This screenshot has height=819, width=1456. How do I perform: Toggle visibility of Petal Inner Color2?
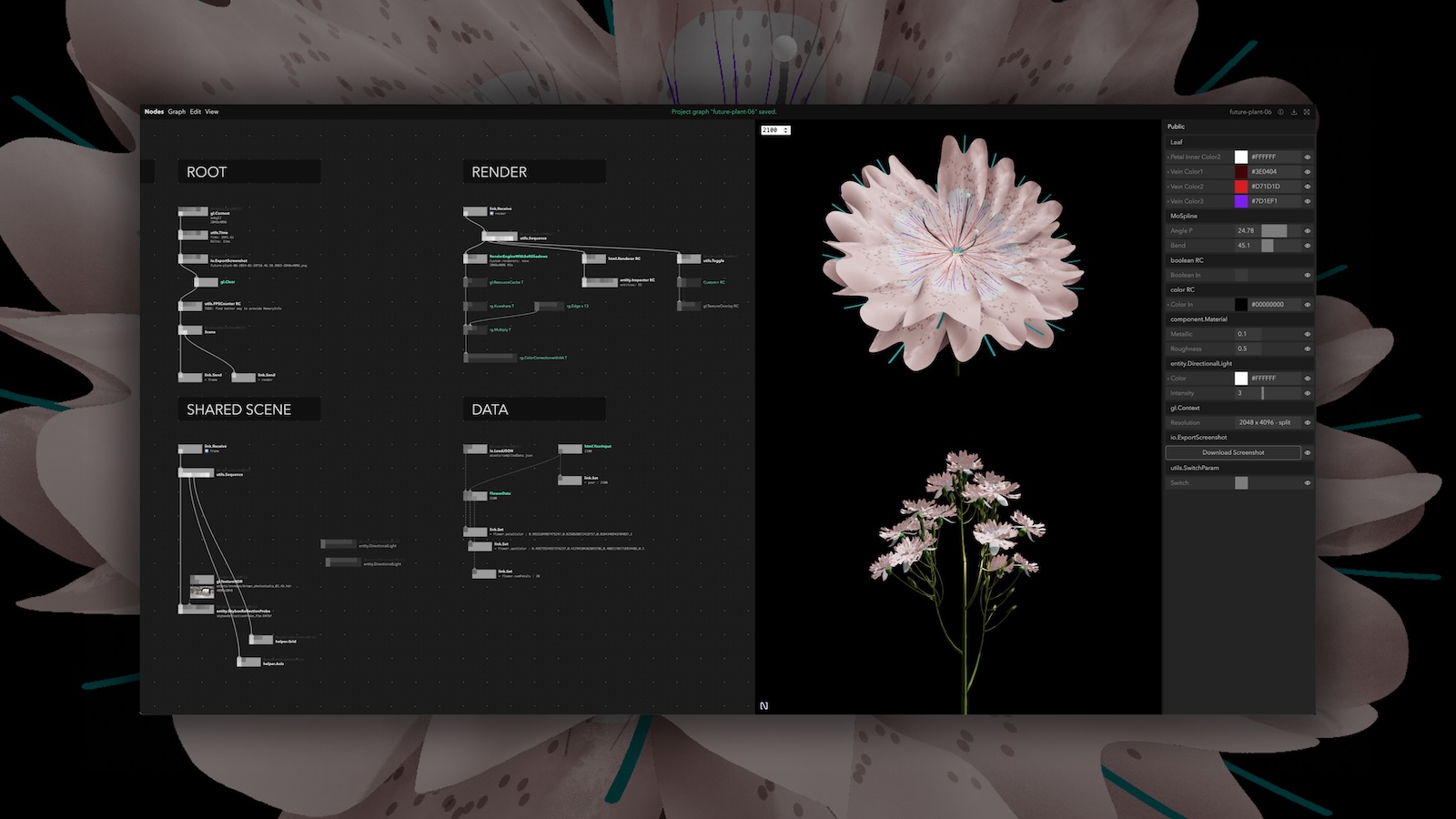(1308, 157)
